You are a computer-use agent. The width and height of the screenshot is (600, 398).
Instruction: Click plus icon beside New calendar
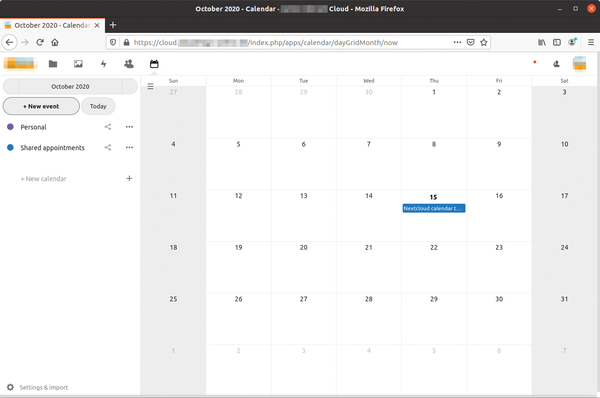pos(129,178)
